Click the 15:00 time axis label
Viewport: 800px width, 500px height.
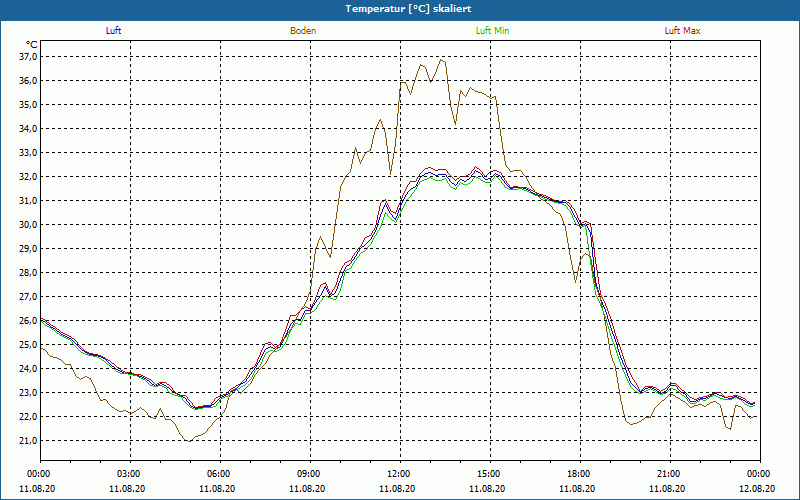tap(487, 474)
